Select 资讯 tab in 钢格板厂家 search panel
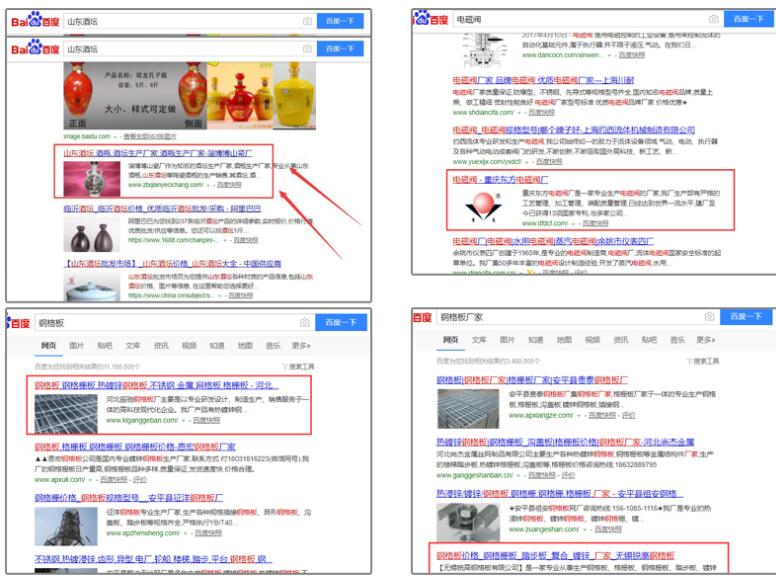Screen dimensions: 776x582 coord(621,340)
